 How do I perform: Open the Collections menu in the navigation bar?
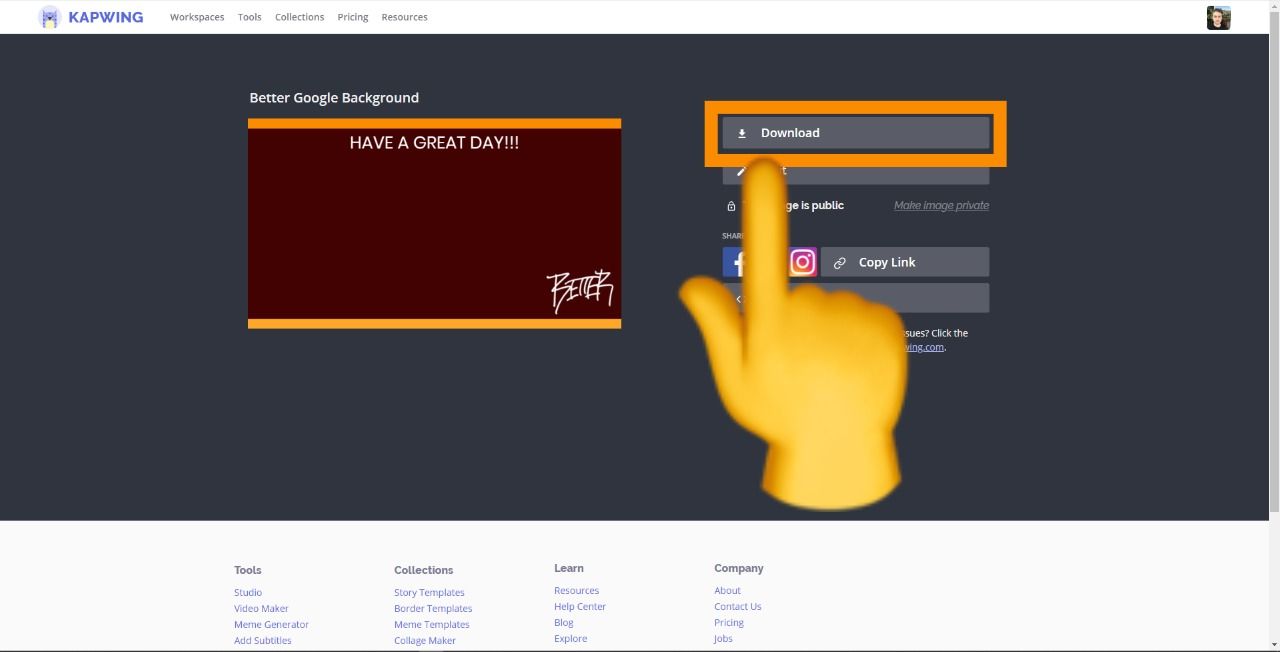click(x=299, y=17)
